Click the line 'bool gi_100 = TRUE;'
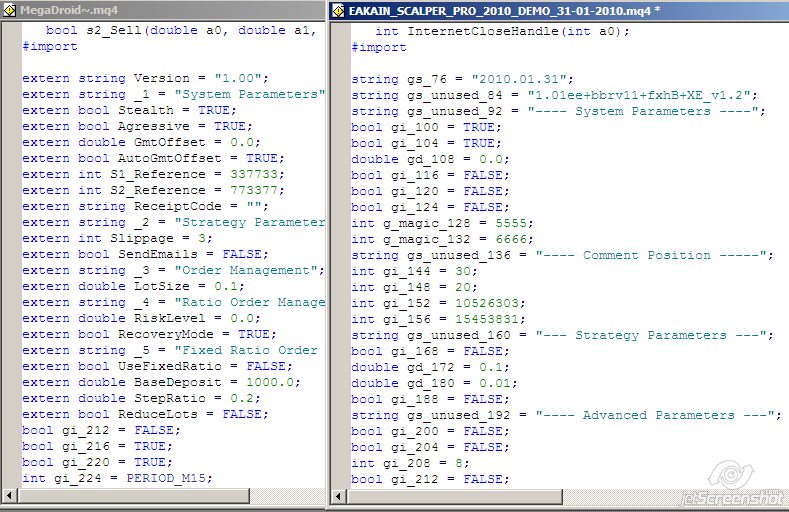The height and width of the screenshot is (512, 789). (x=426, y=128)
